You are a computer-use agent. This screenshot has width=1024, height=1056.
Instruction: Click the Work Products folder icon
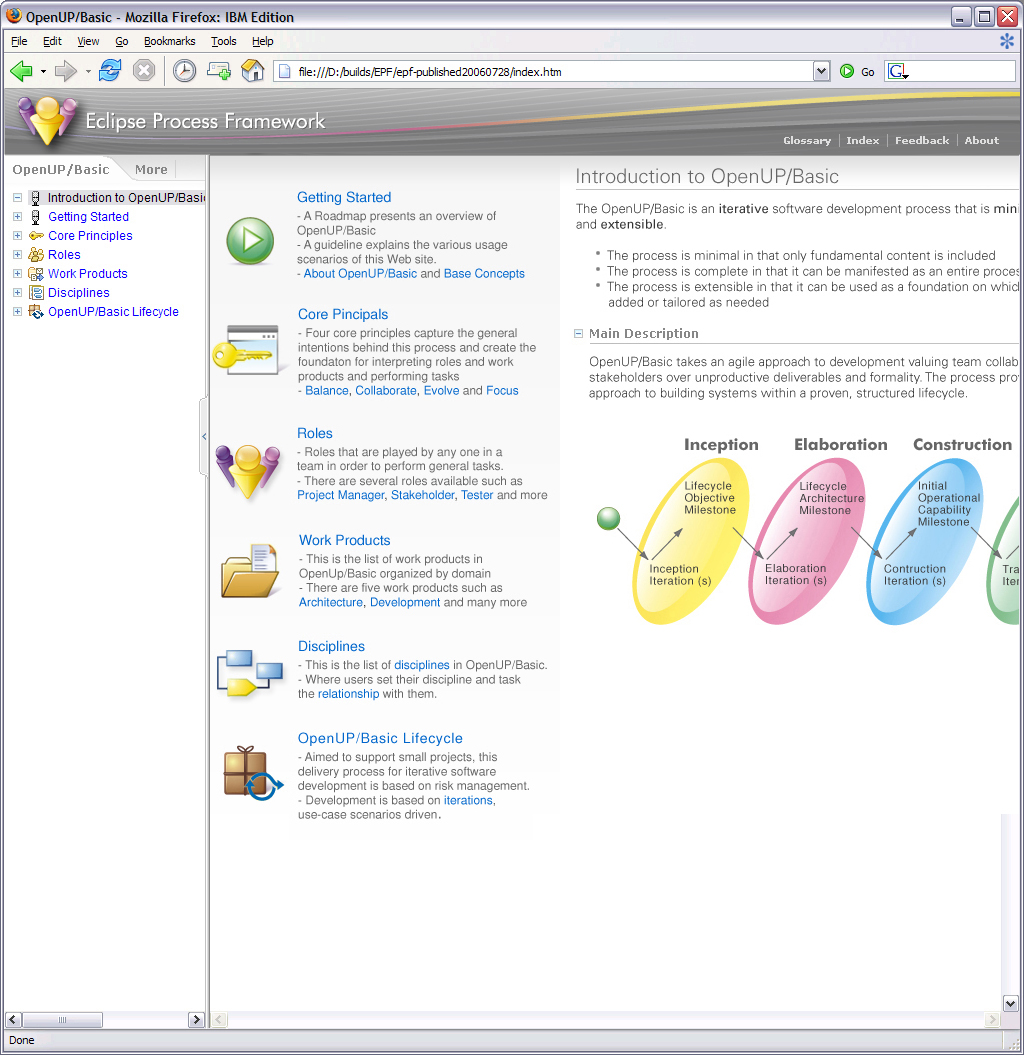tap(251, 571)
